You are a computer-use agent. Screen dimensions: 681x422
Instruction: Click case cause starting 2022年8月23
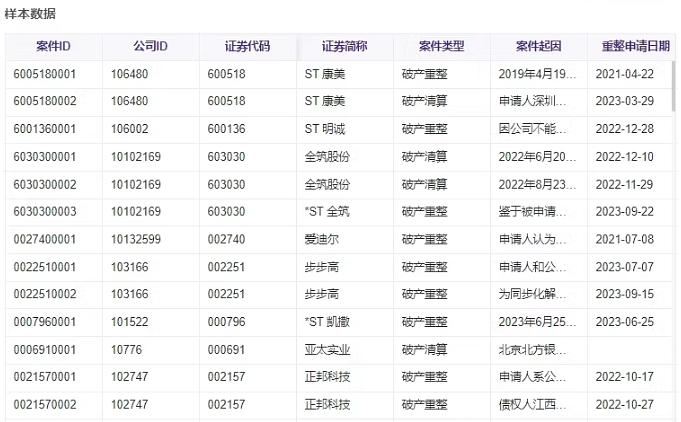click(537, 185)
